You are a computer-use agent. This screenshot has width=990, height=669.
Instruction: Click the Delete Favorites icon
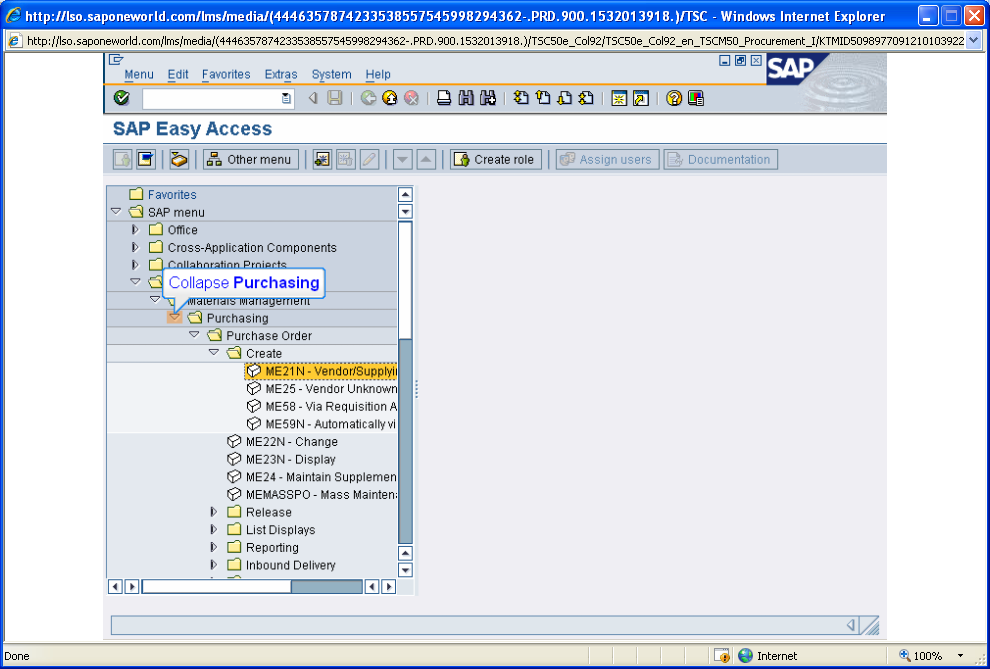(x=346, y=160)
